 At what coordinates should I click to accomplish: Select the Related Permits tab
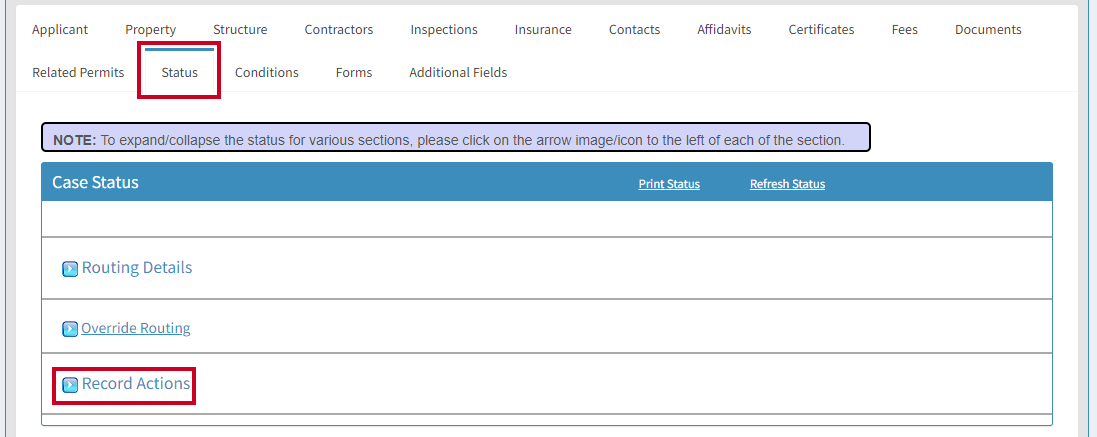78,72
